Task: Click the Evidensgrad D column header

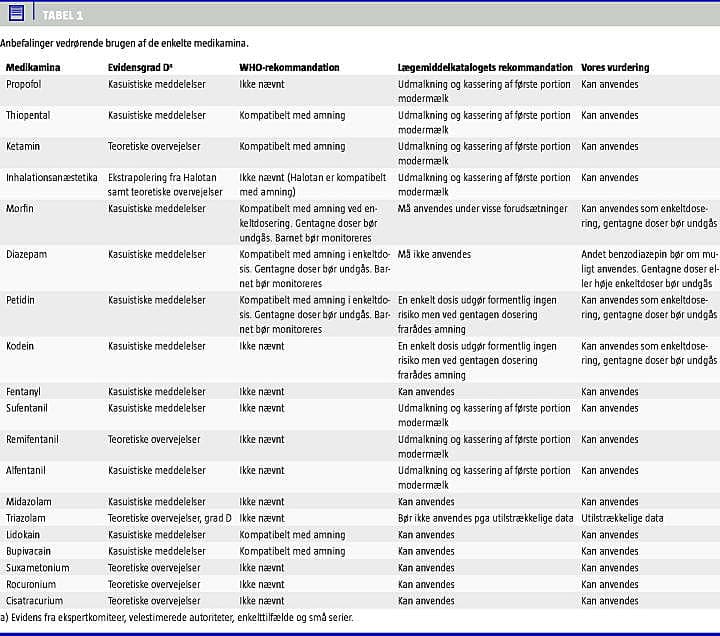Action: click(x=144, y=68)
